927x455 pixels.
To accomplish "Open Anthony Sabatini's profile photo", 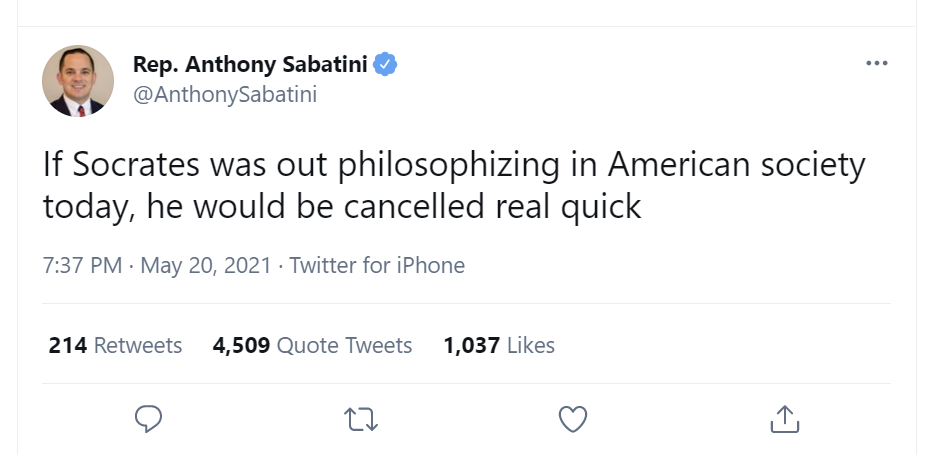I will click(78, 80).
